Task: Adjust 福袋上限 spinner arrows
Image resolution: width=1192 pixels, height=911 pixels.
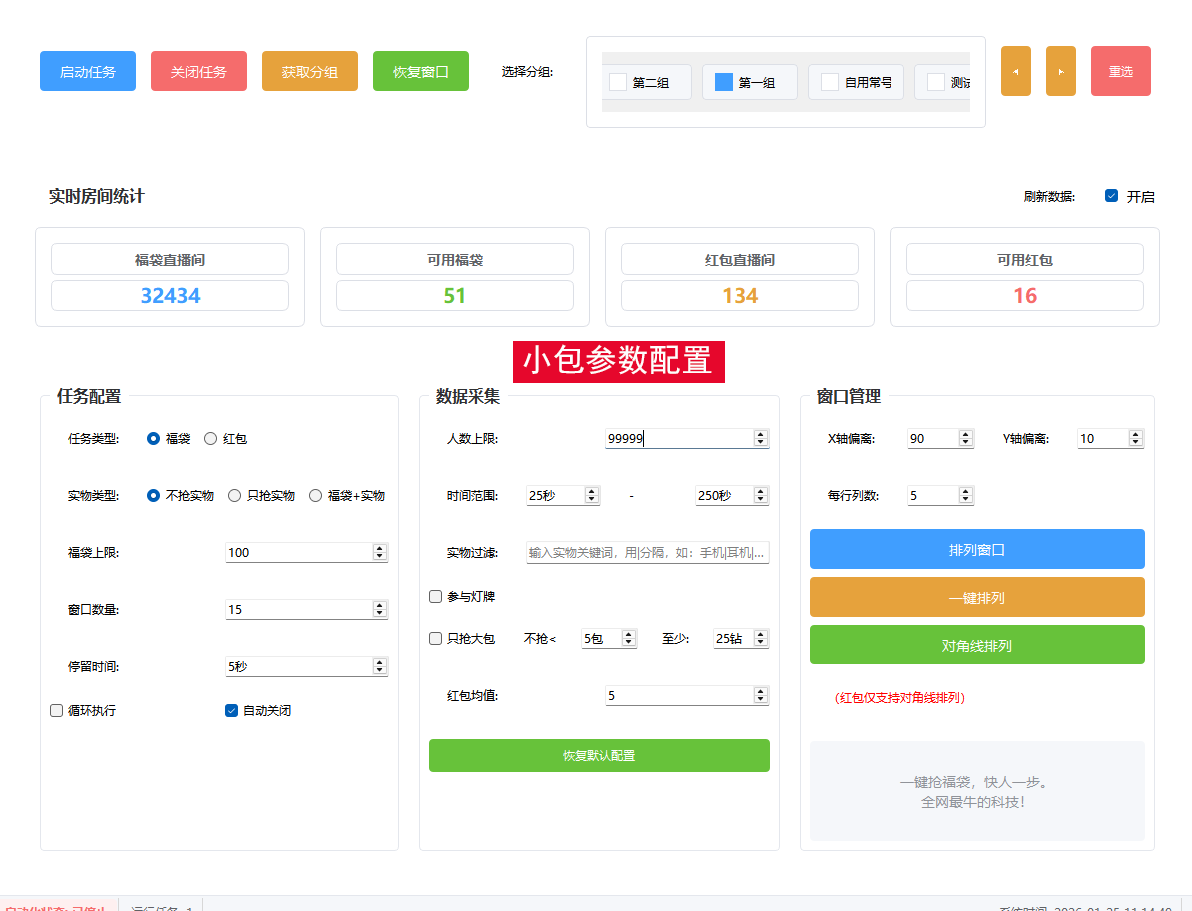Action: pos(380,553)
